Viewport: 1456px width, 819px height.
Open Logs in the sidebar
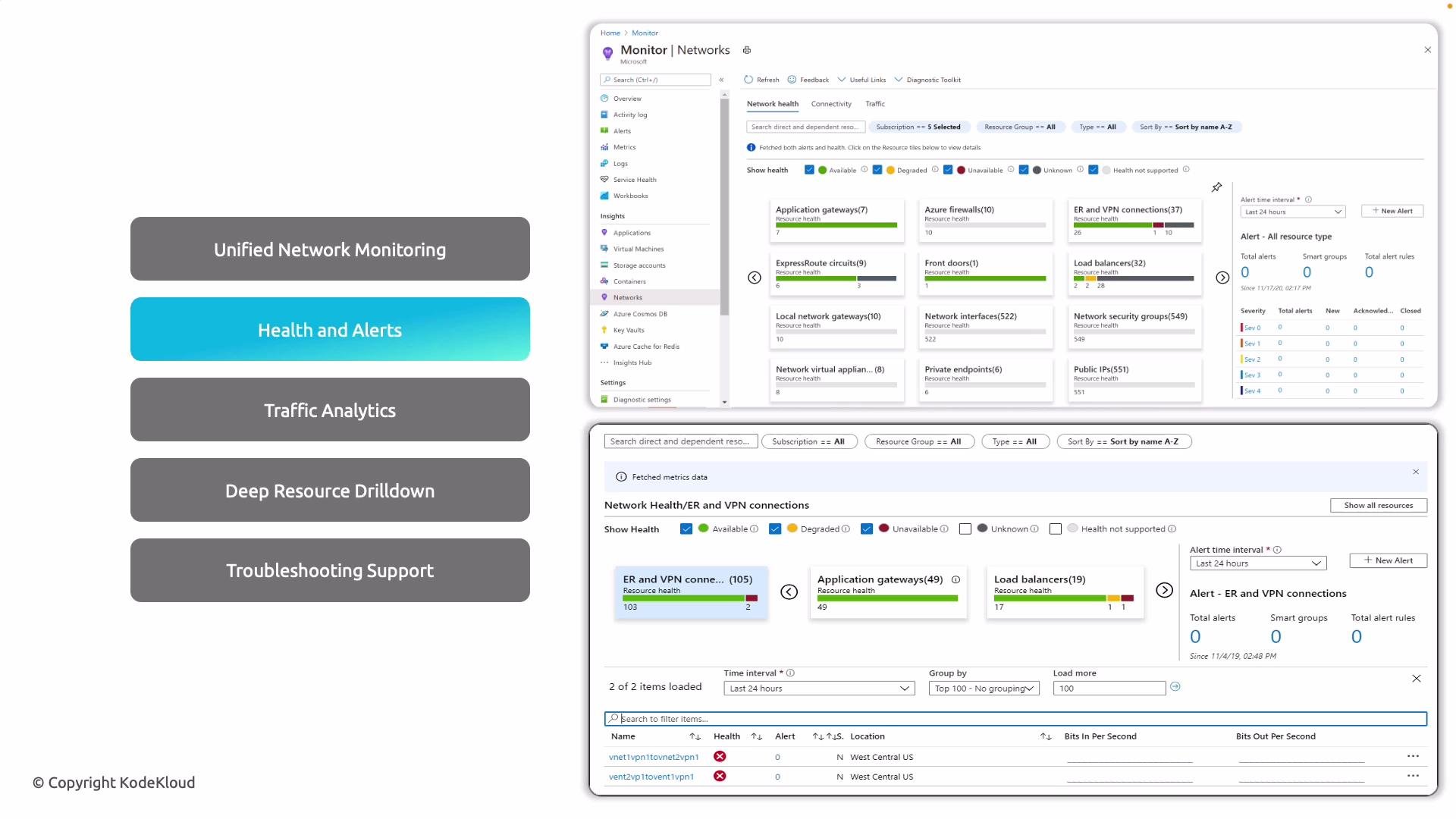pos(620,164)
